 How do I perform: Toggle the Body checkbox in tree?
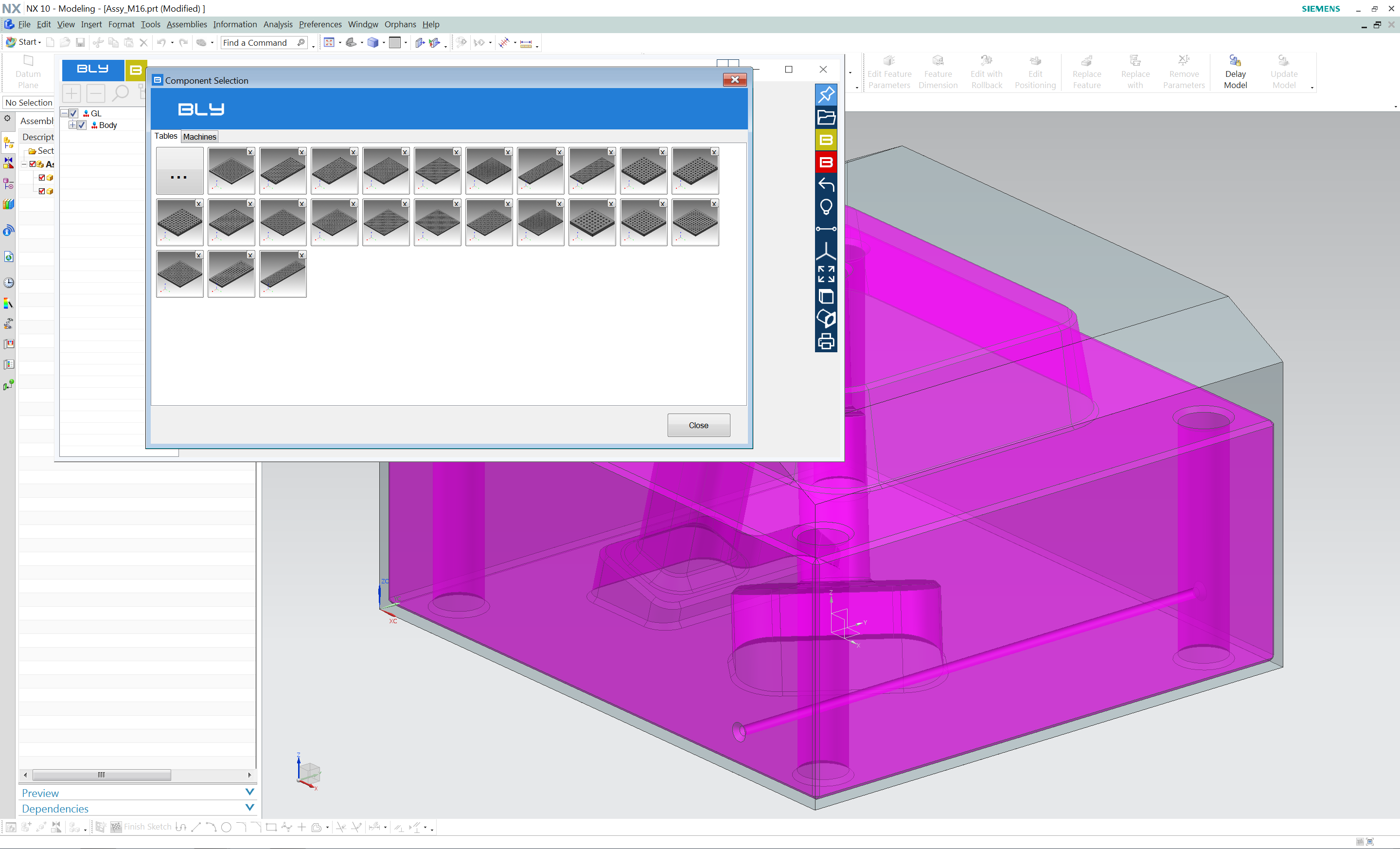point(82,125)
